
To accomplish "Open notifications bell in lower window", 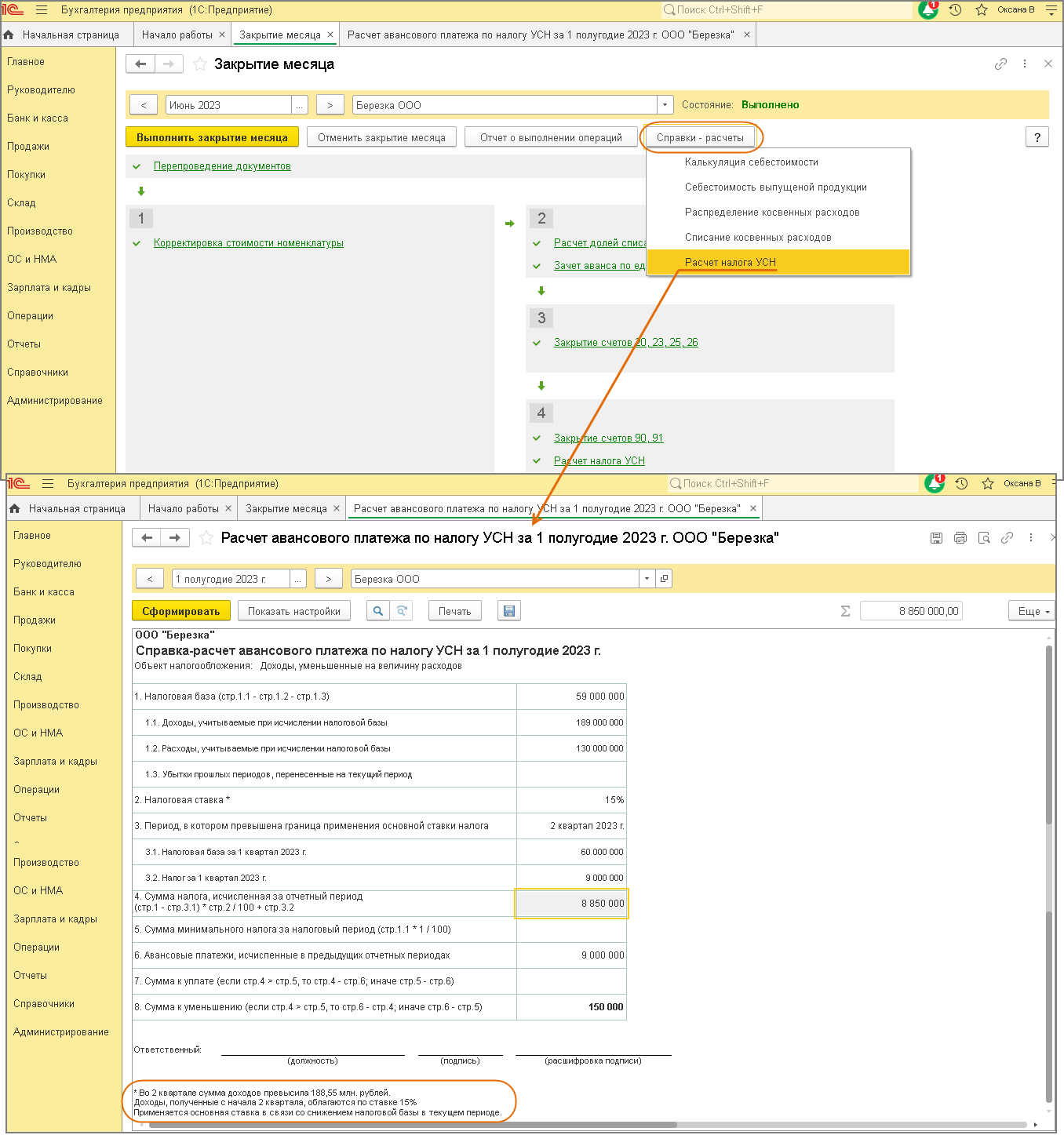I will 935,484.
